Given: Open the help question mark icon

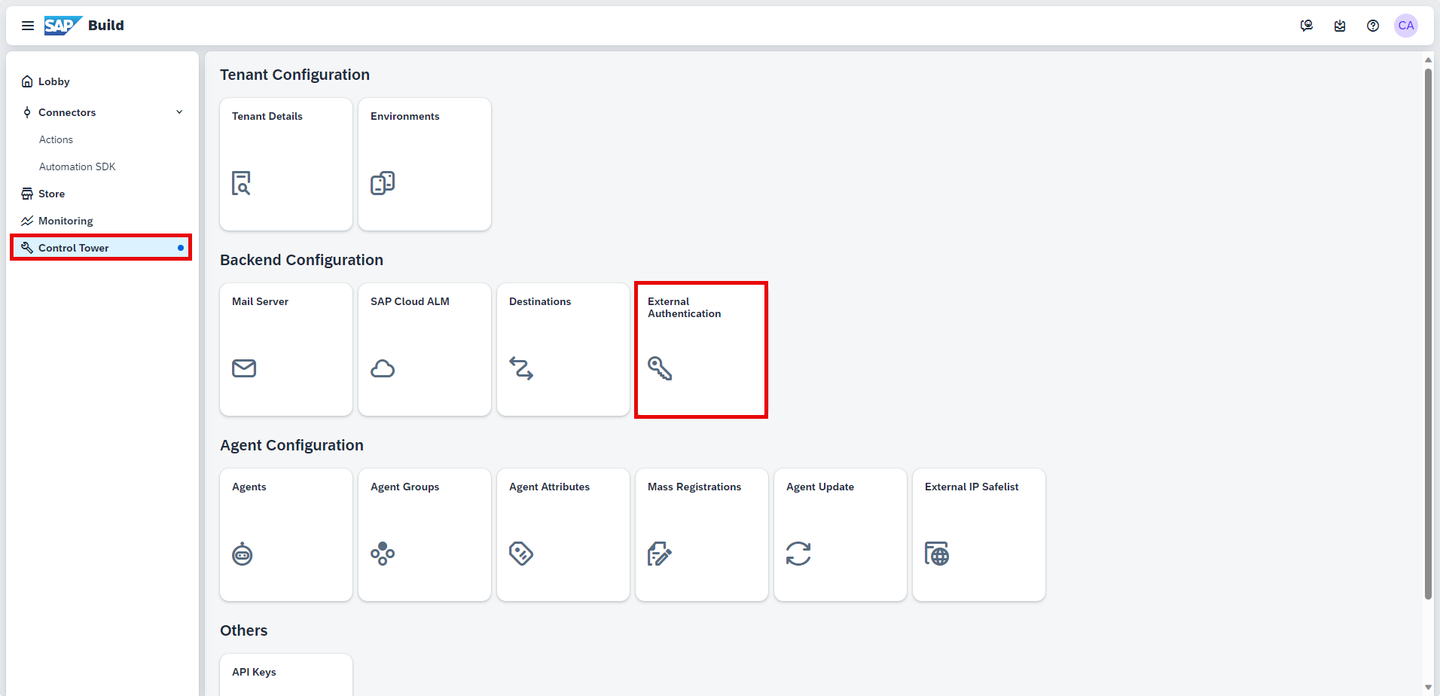Looking at the screenshot, I should (1373, 26).
